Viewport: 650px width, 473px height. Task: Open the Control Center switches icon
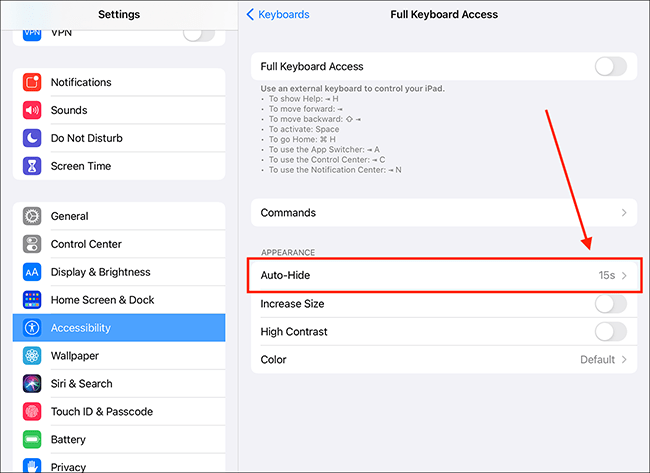click(32, 244)
